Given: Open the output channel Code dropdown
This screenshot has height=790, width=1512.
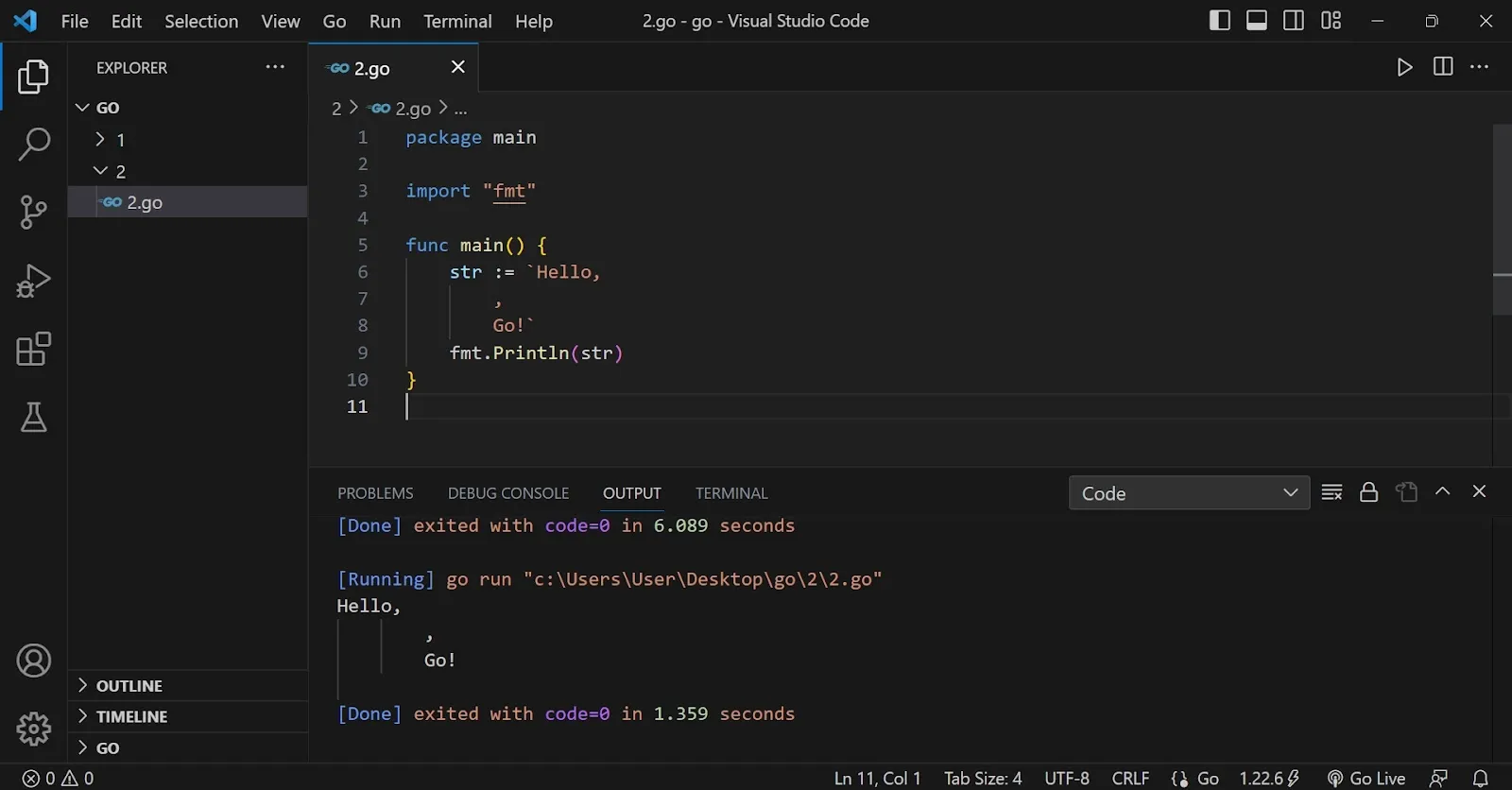Looking at the screenshot, I should tap(1189, 493).
